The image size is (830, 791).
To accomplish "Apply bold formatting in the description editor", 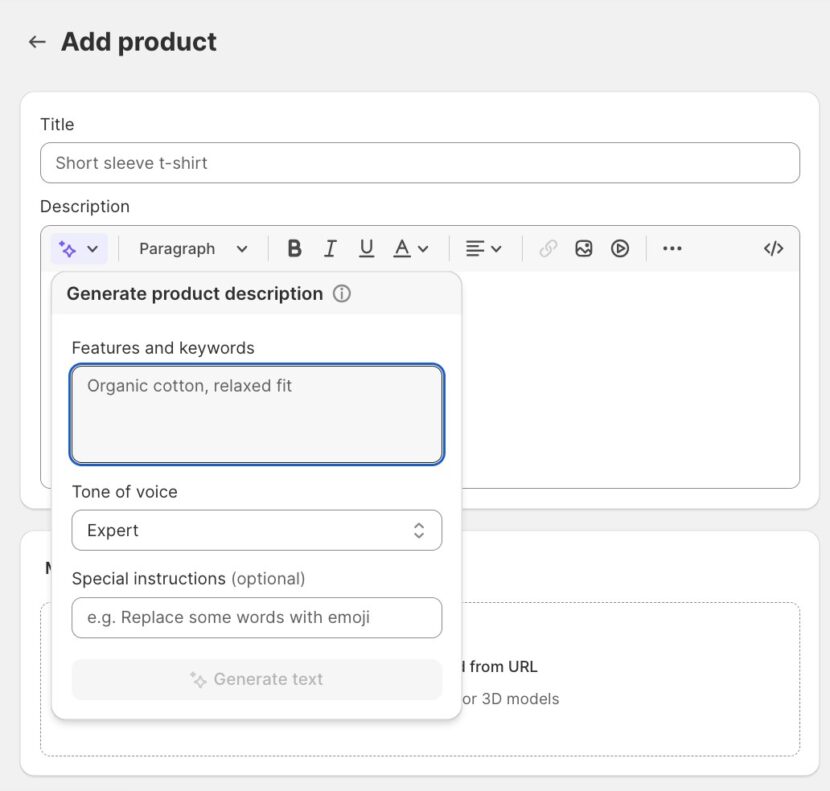I will (294, 248).
